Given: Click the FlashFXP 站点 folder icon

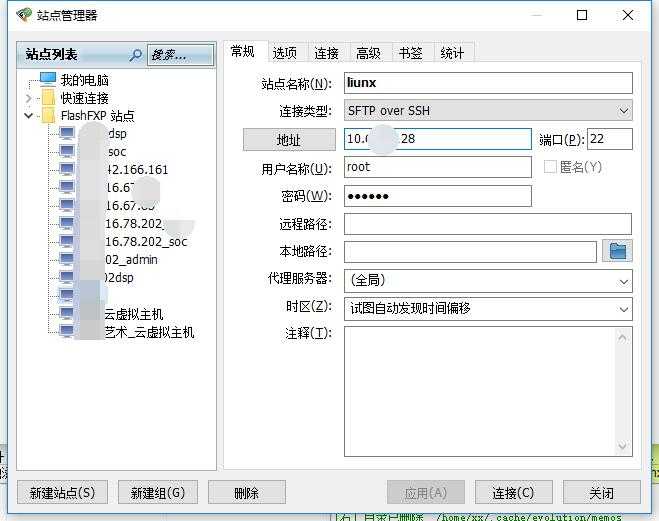Looking at the screenshot, I should (x=48, y=115).
